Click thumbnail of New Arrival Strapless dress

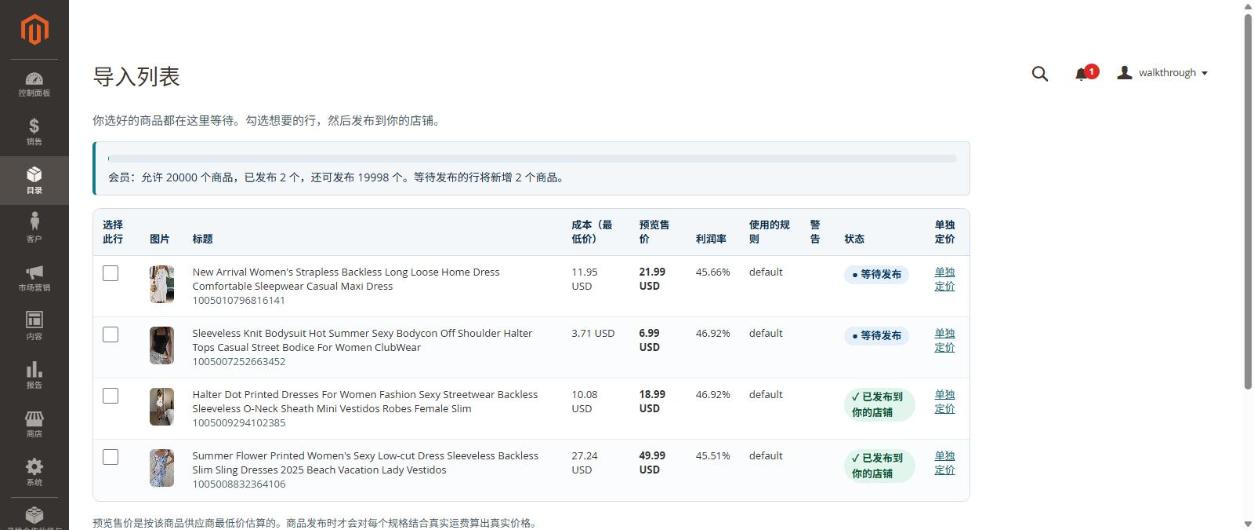coord(161,284)
